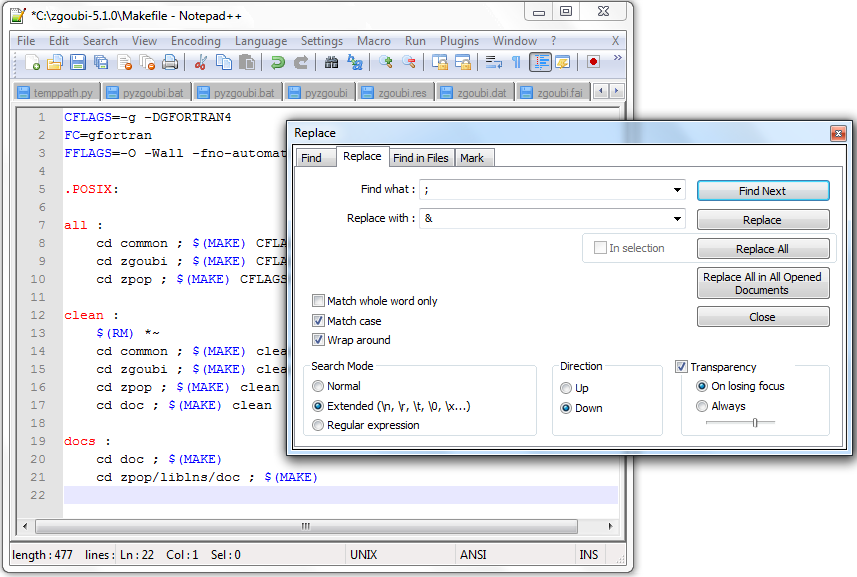Click the Print toolbar icon
The height and width of the screenshot is (577, 857).
(170, 62)
